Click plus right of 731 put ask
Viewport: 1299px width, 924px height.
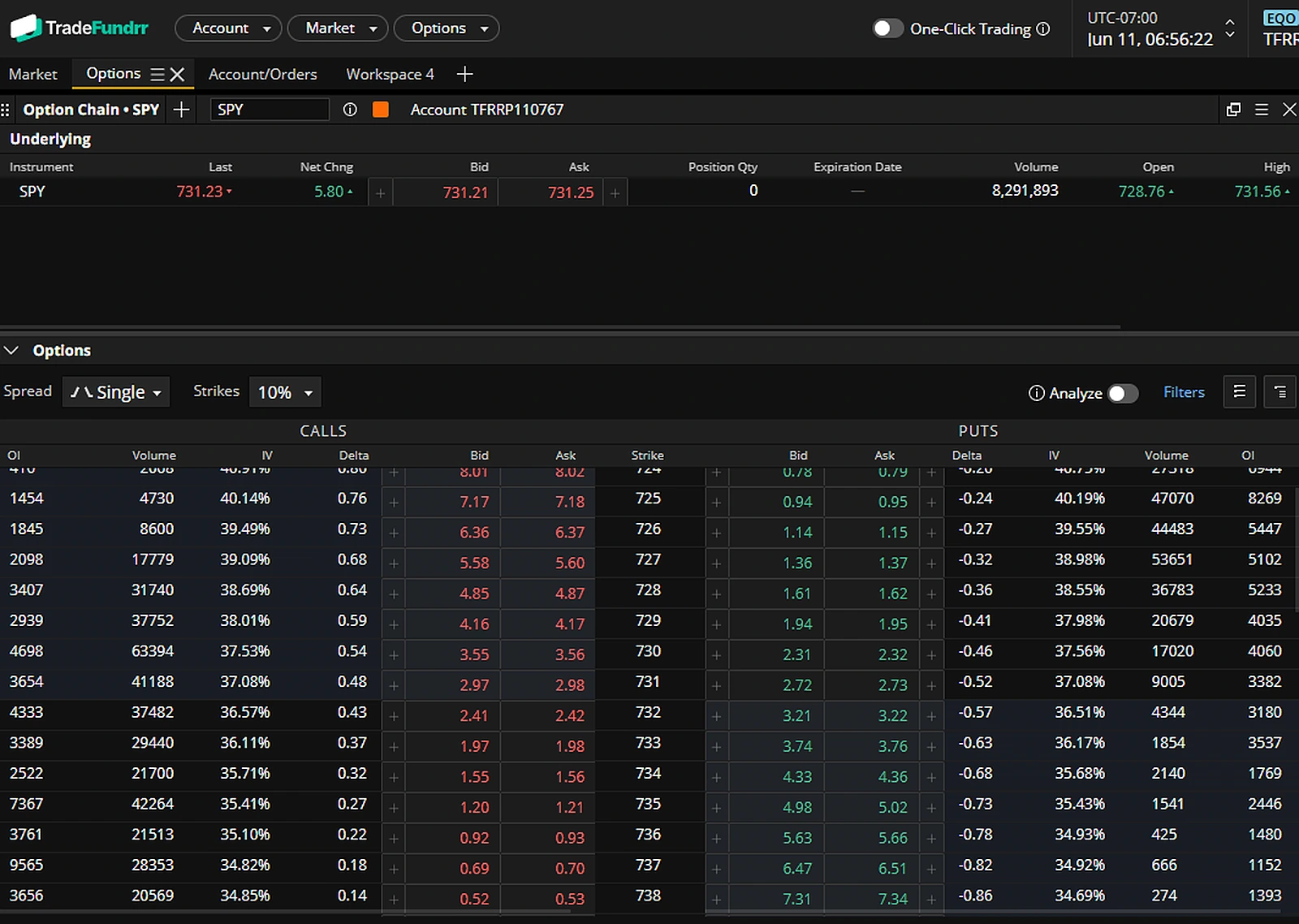[931, 685]
